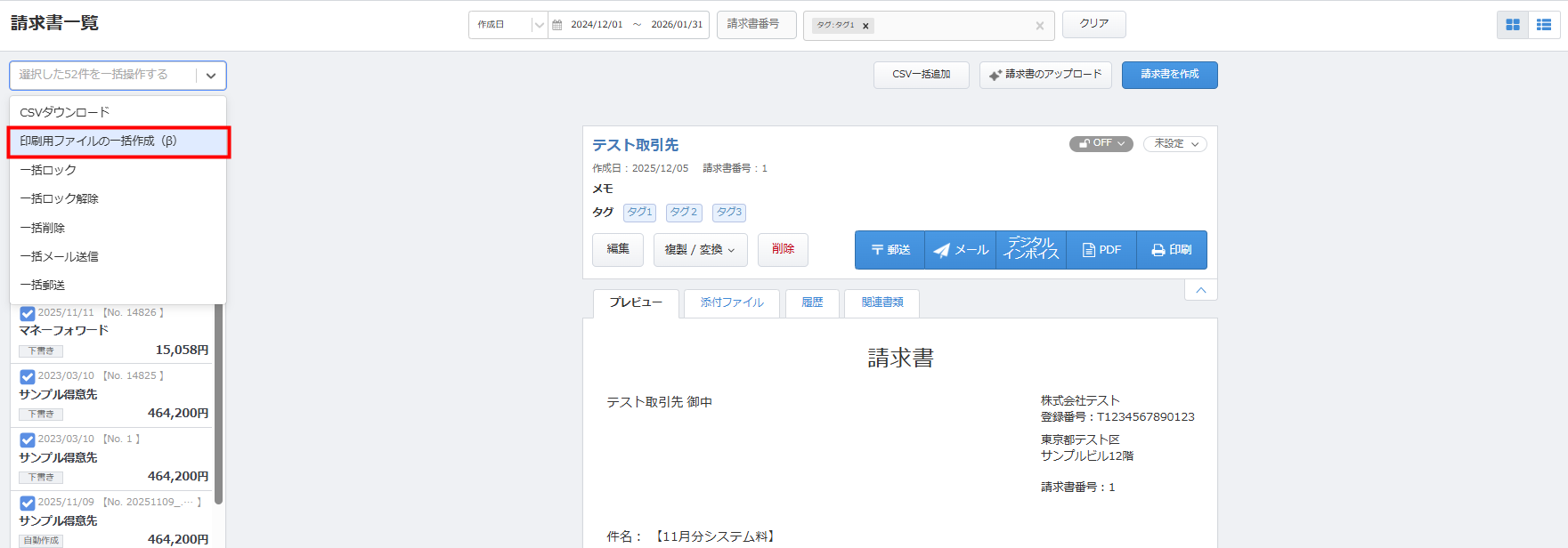Expand the 複製 / 変換 dropdown
This screenshot has height=548, width=1568.
pyautogui.click(x=700, y=250)
